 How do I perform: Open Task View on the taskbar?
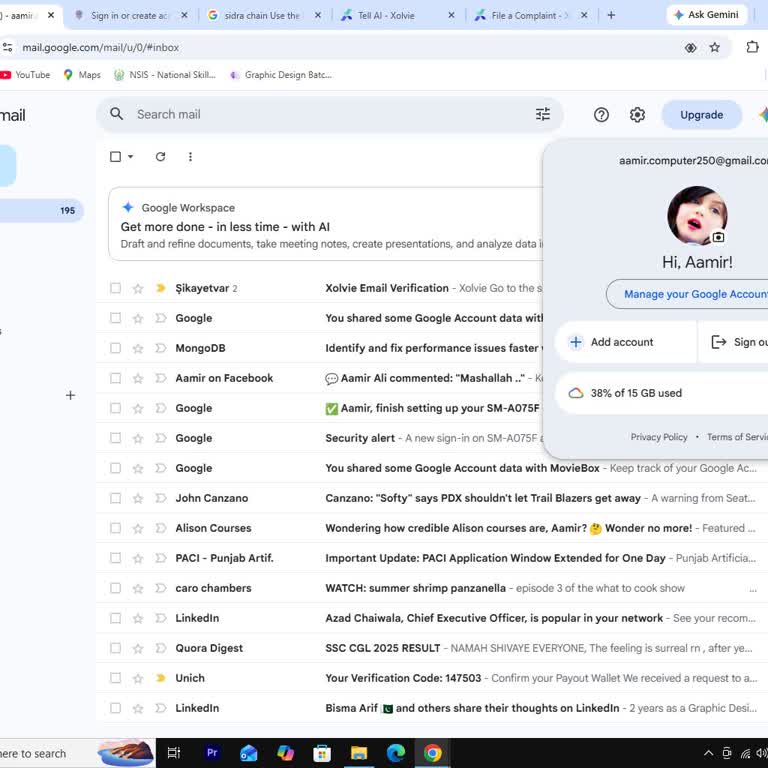(174, 753)
